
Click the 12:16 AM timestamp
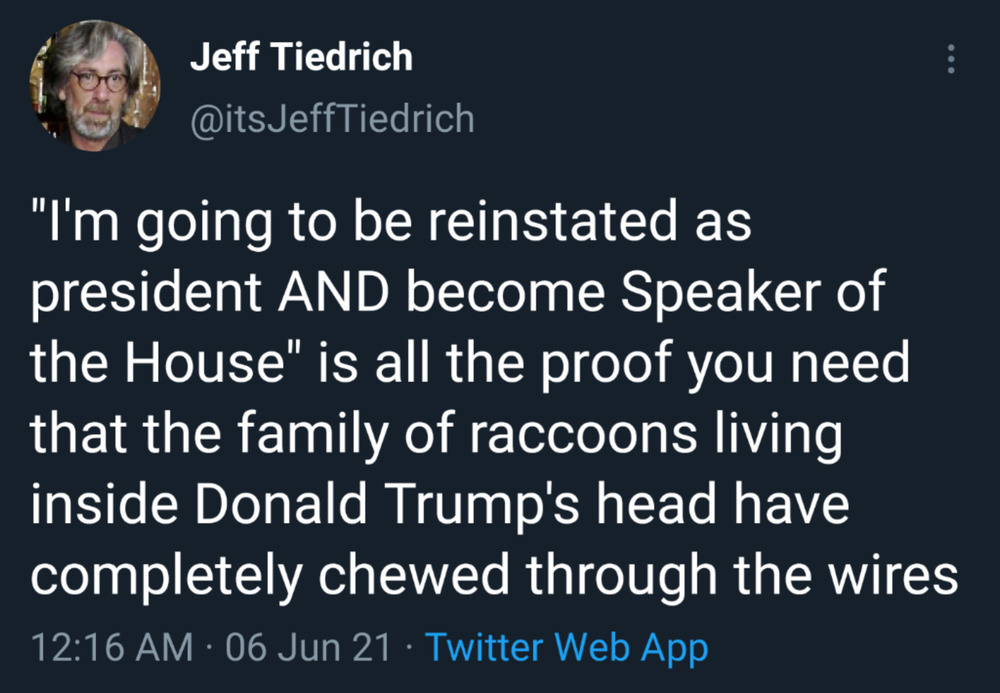pyautogui.click(x=112, y=648)
